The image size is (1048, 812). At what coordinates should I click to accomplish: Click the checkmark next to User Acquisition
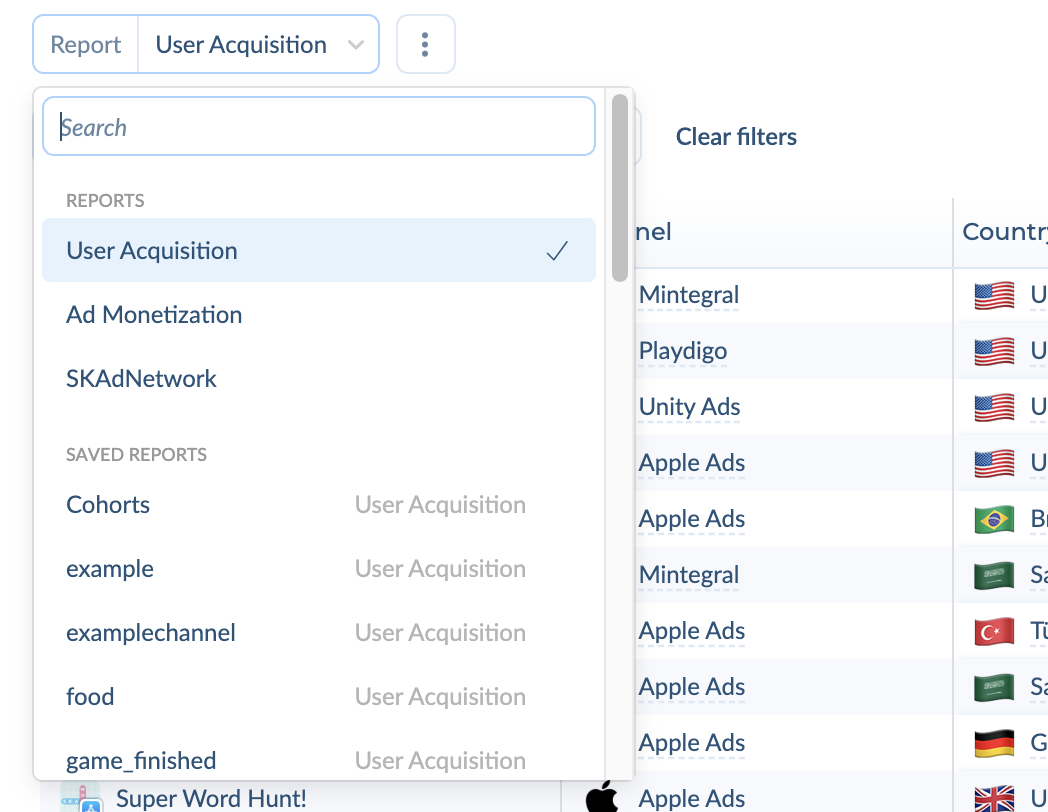coord(557,251)
